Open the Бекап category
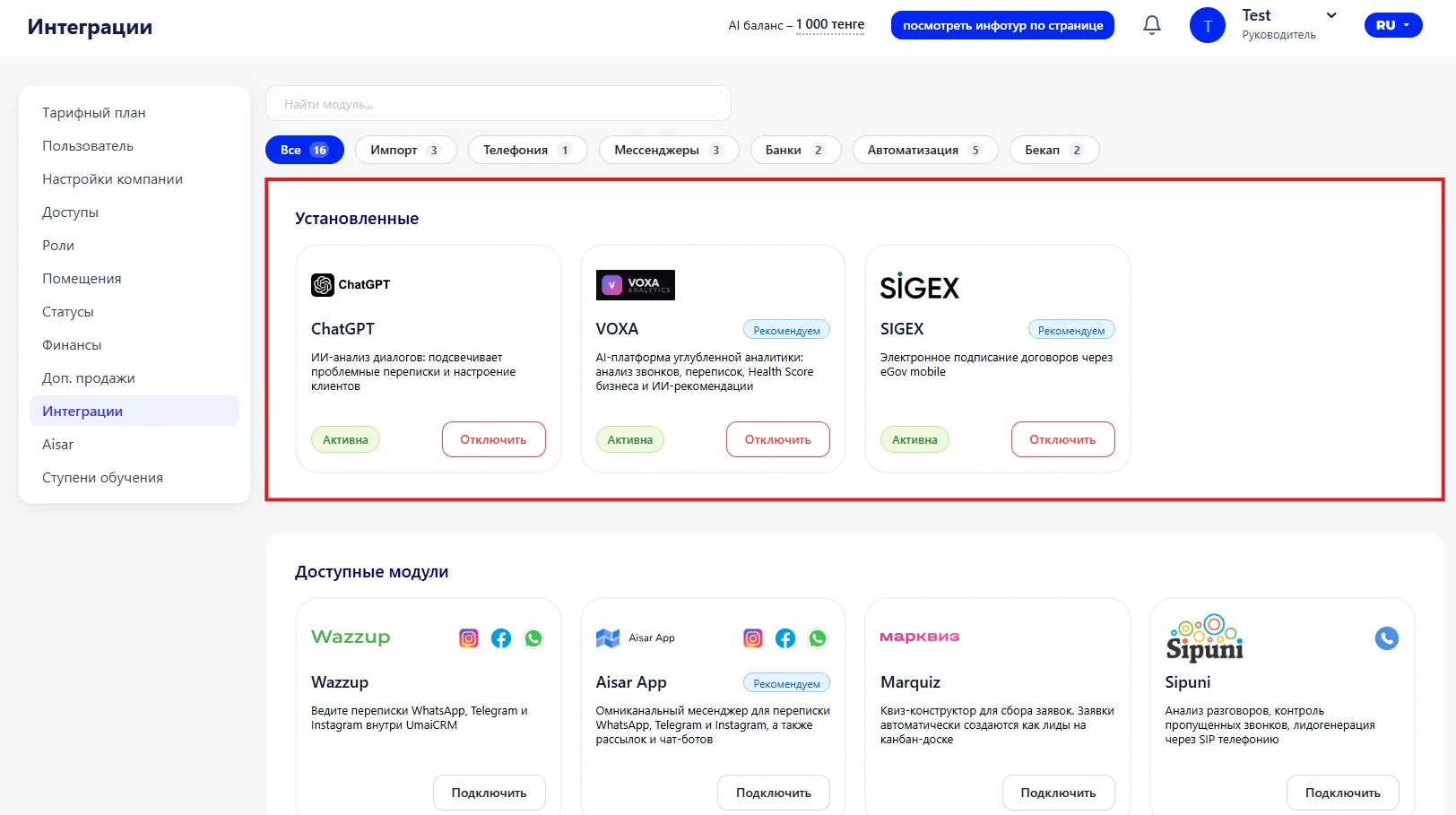 1054,150
